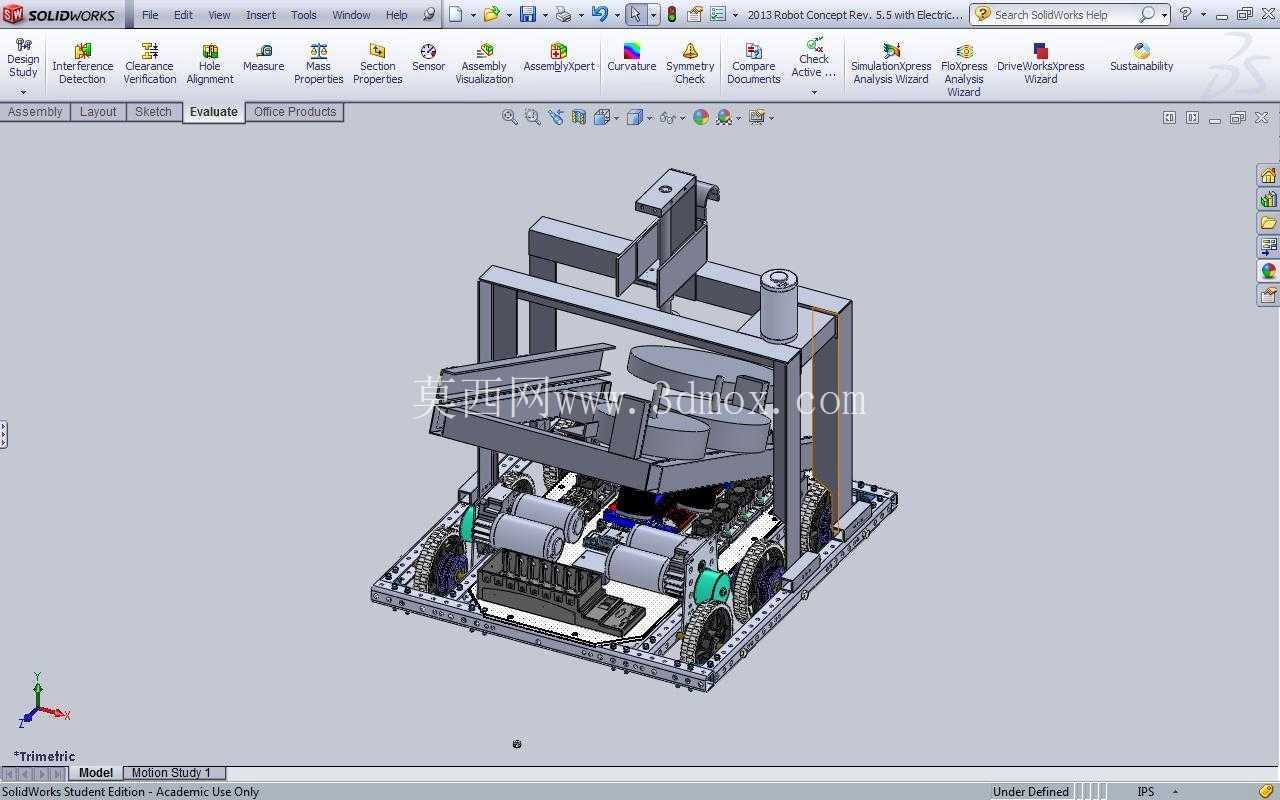1280x800 pixels.
Task: Open Appearances tab in the task pane
Action: [1268, 271]
